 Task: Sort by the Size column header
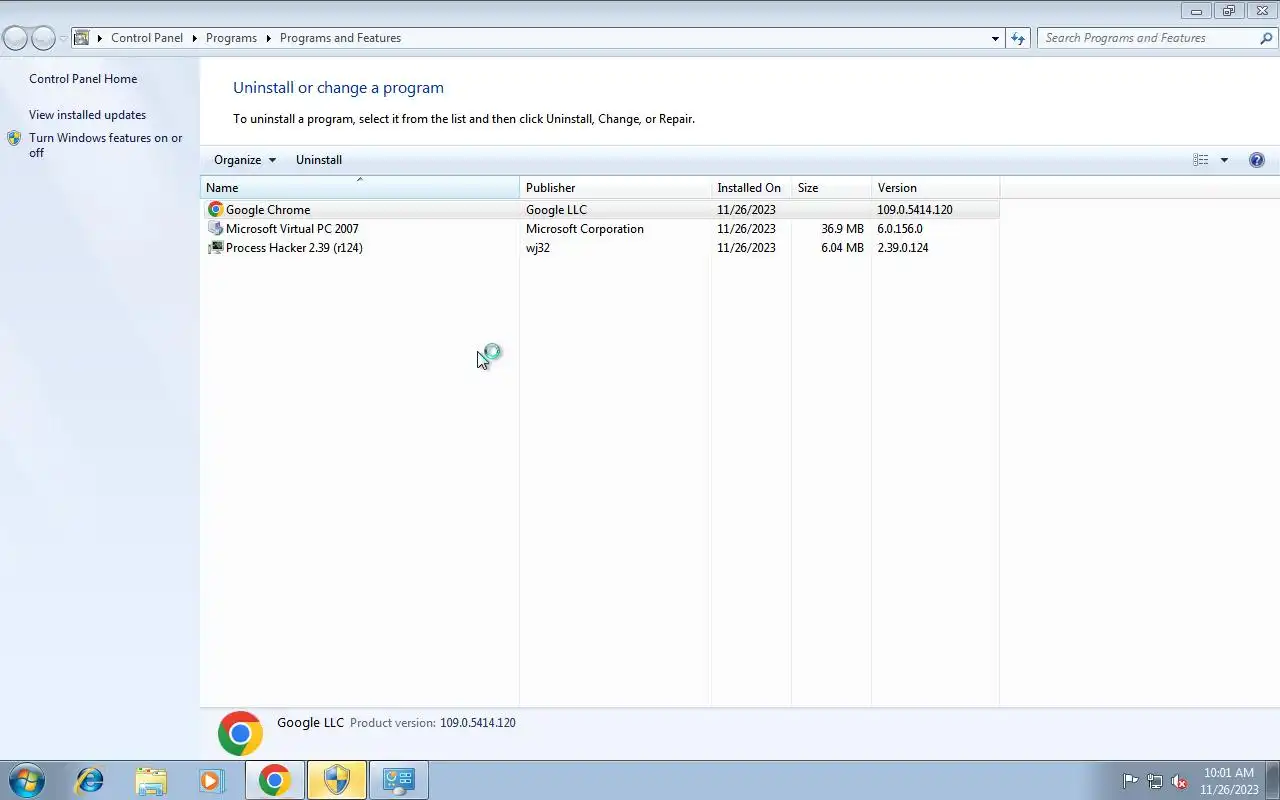tap(831, 188)
